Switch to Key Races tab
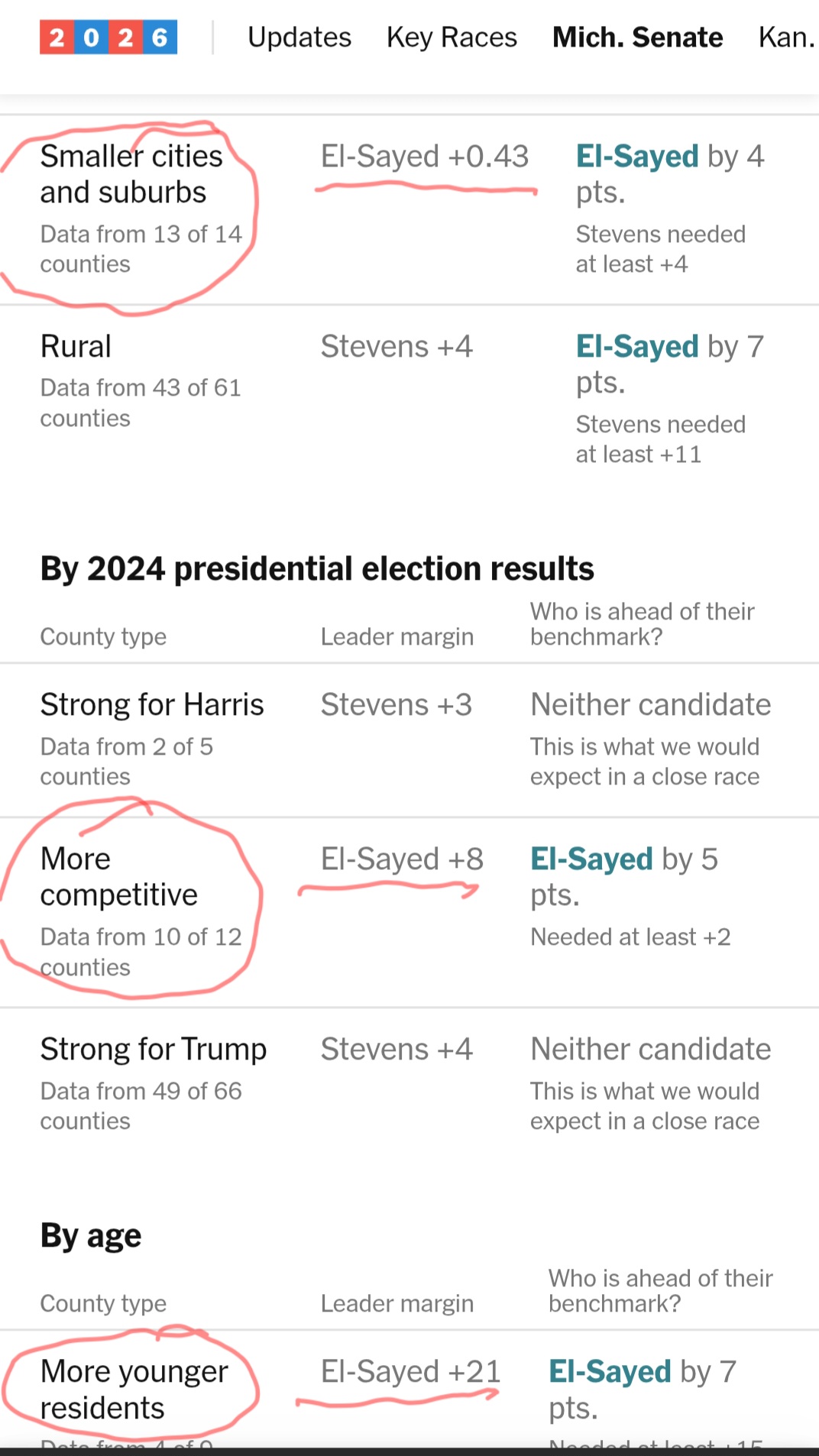The width and height of the screenshot is (819, 1456). (x=452, y=37)
